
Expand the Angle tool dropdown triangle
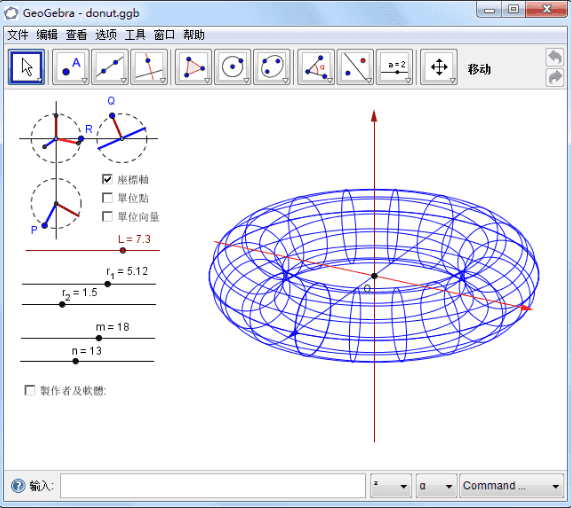click(330, 80)
